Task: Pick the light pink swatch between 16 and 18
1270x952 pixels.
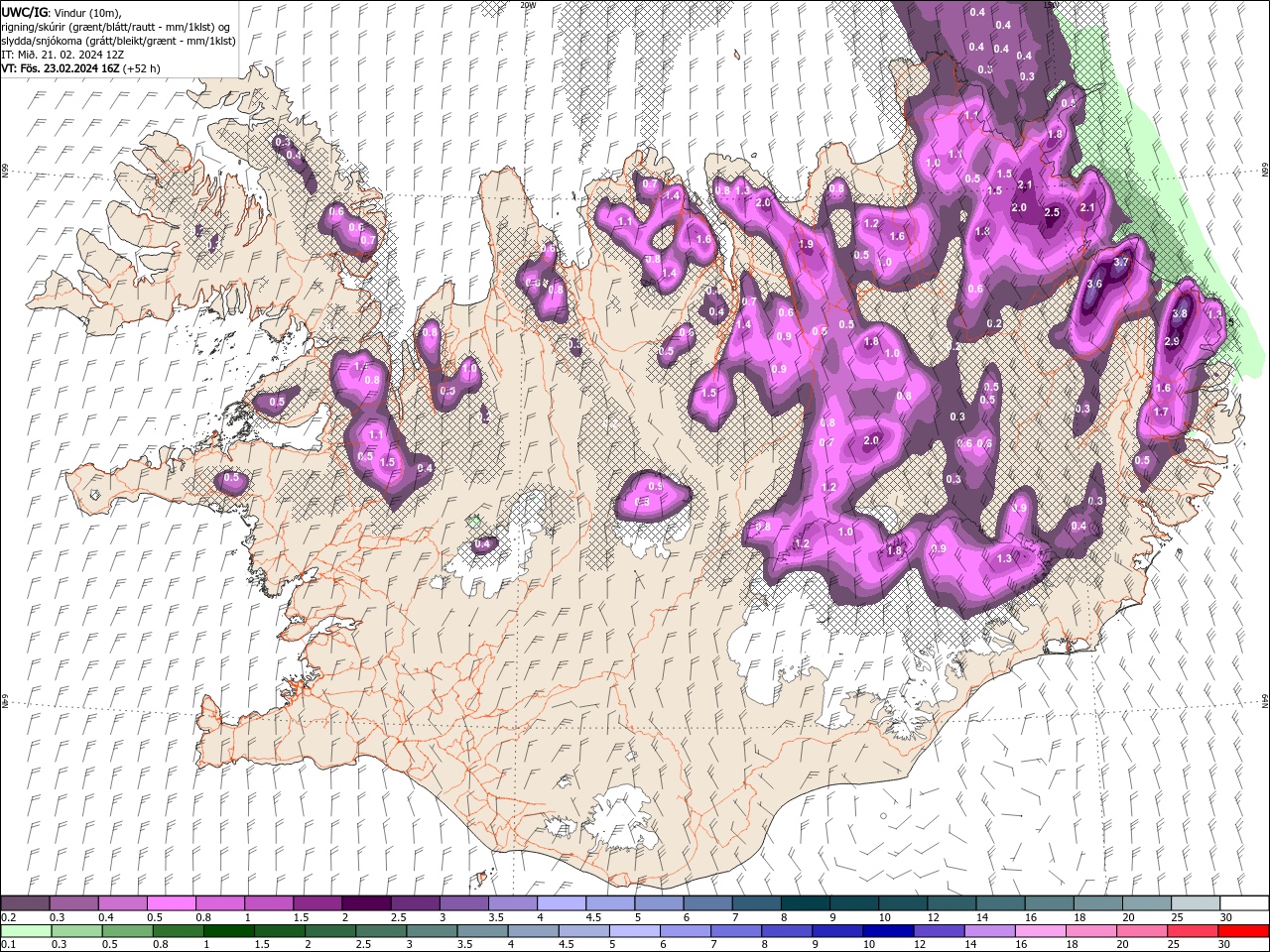Action: 1041,930
